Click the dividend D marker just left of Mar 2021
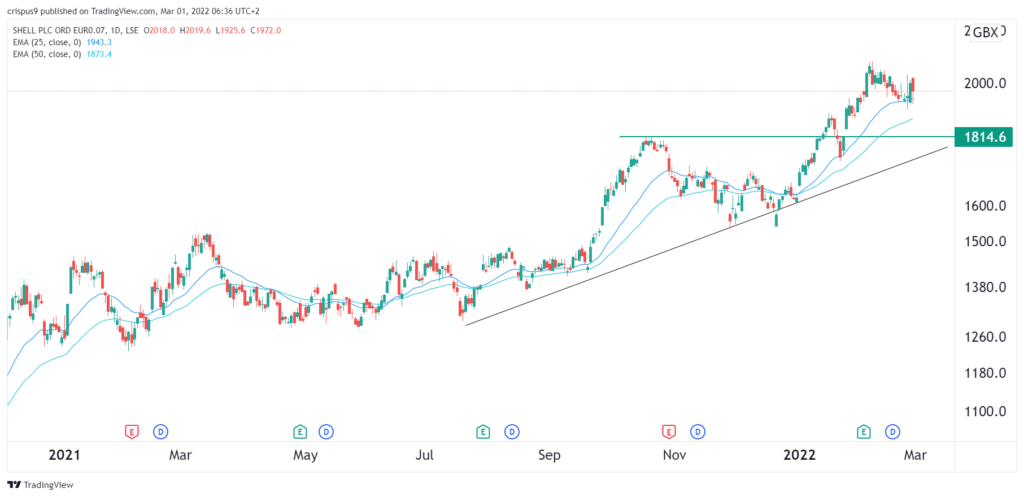The width and height of the screenshot is (1024, 497). (160, 431)
